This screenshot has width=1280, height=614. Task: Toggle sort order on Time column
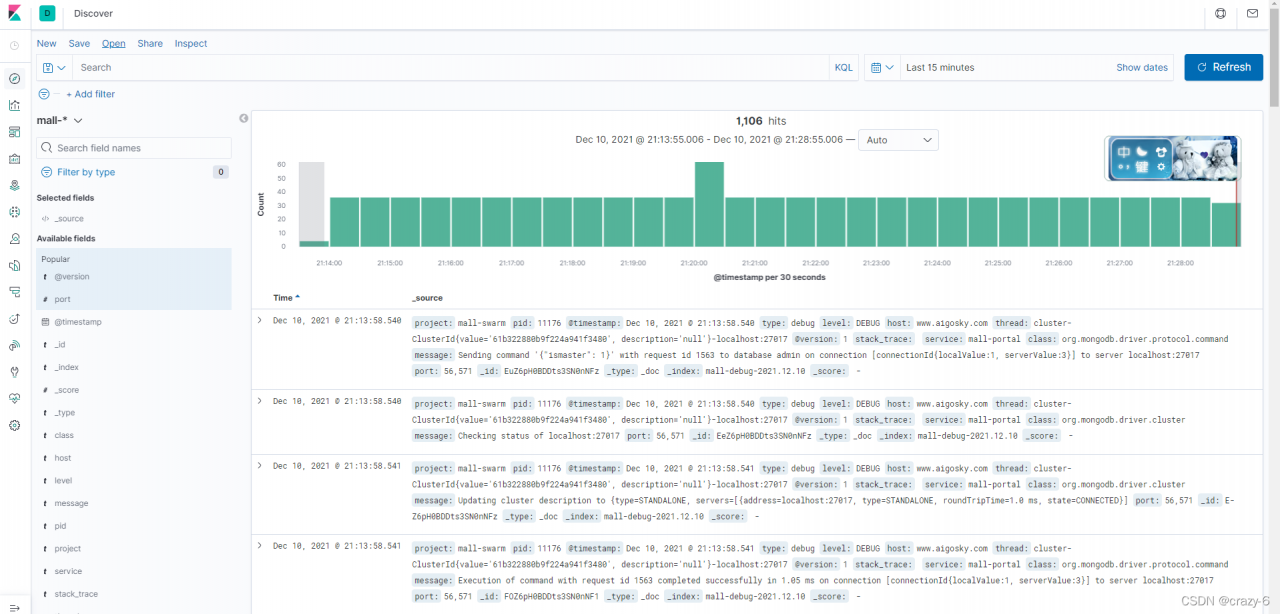pos(286,298)
